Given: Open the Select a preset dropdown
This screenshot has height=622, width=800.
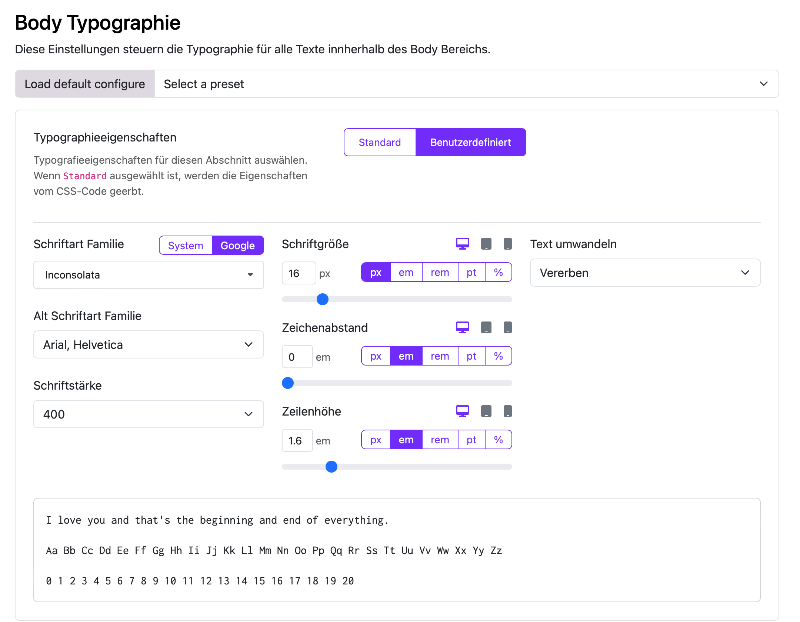Looking at the screenshot, I should click(x=466, y=84).
